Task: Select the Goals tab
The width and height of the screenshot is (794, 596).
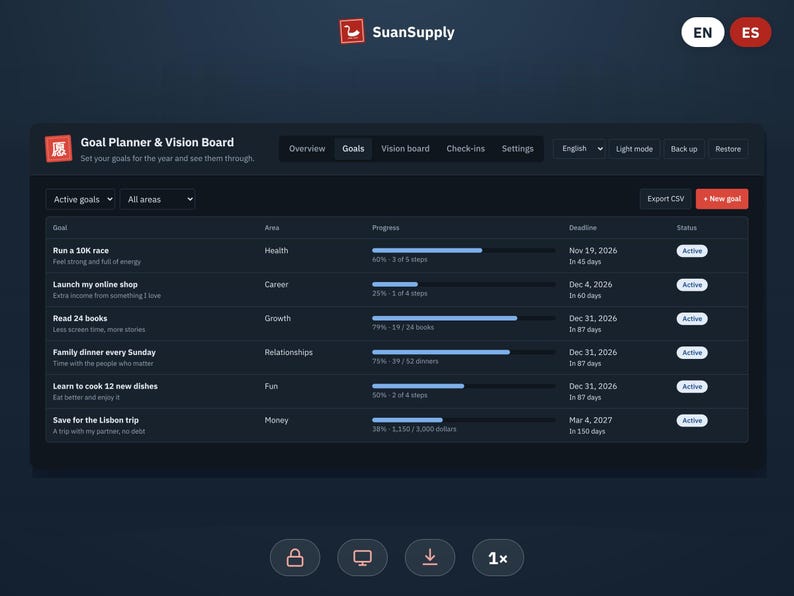Action: point(353,148)
